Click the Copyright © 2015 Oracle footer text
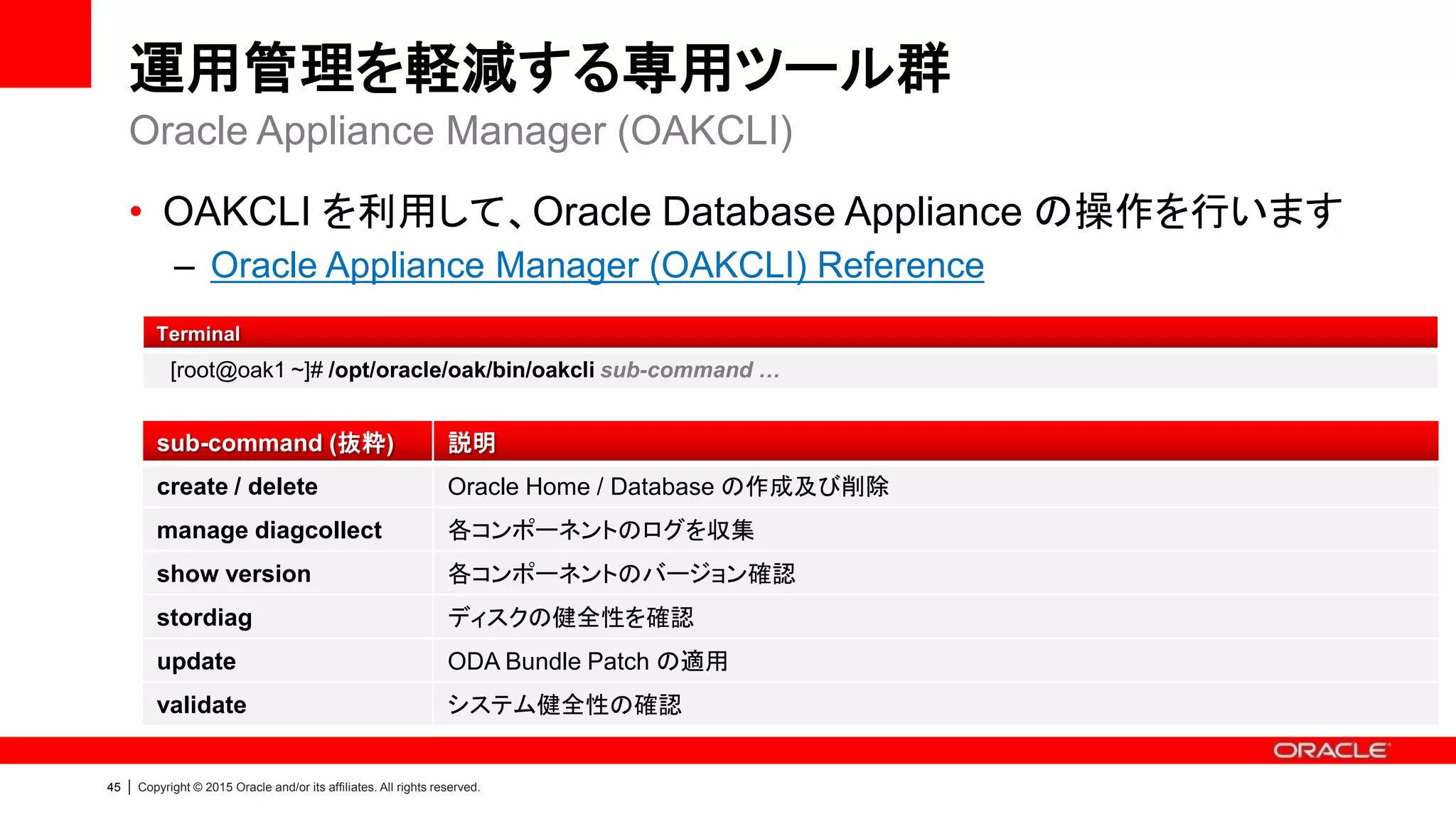This screenshot has height=819, width=1456. click(309, 787)
